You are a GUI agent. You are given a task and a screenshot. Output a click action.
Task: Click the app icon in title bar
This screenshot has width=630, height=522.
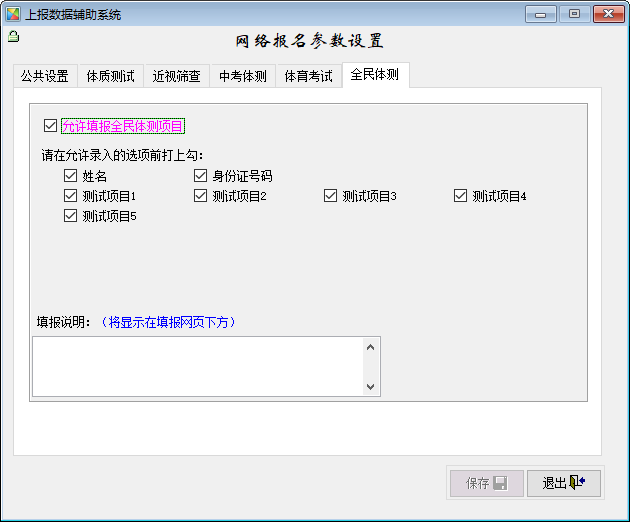coord(14,14)
